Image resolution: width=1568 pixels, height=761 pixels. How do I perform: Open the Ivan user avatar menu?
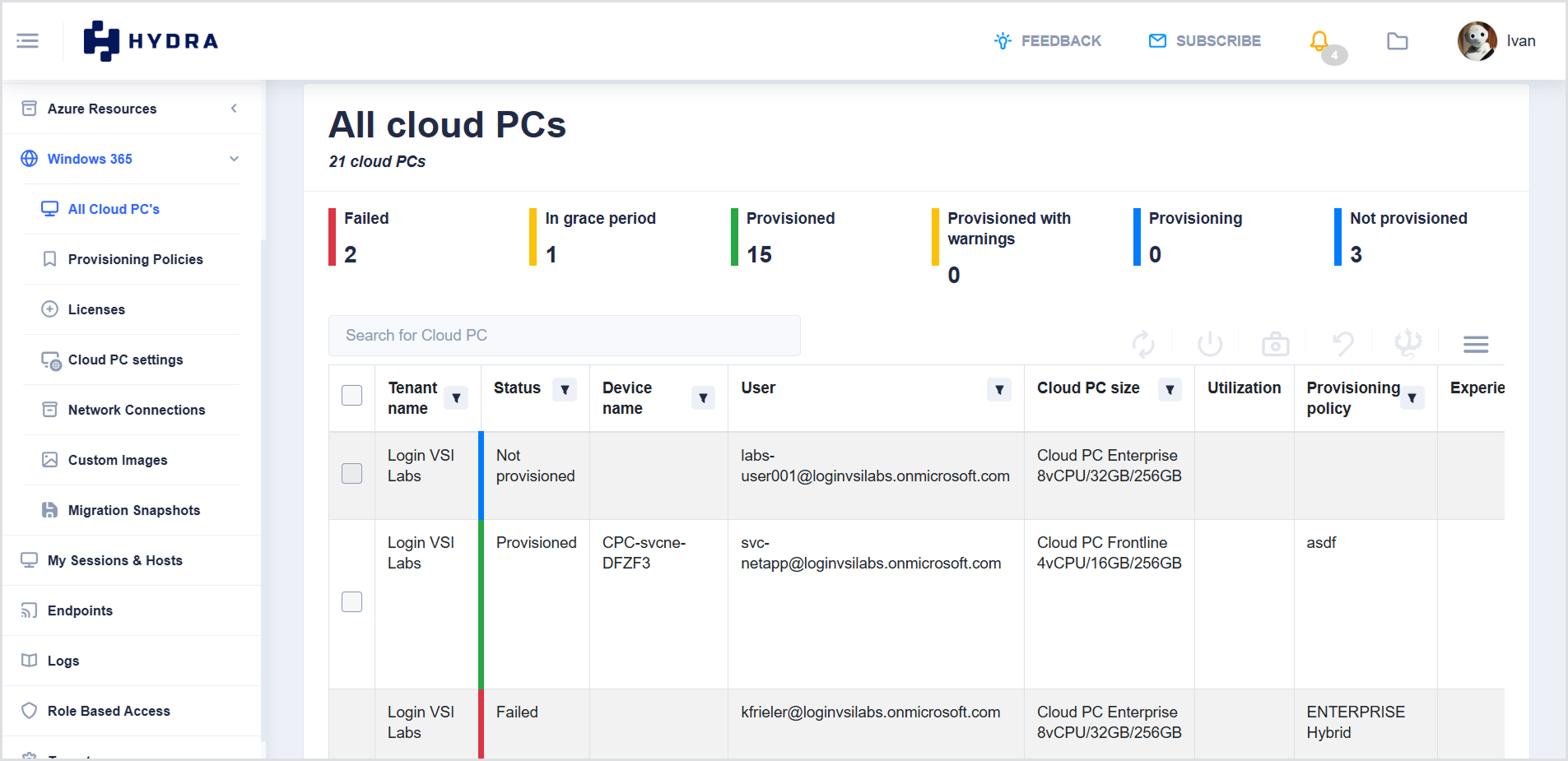tap(1477, 40)
